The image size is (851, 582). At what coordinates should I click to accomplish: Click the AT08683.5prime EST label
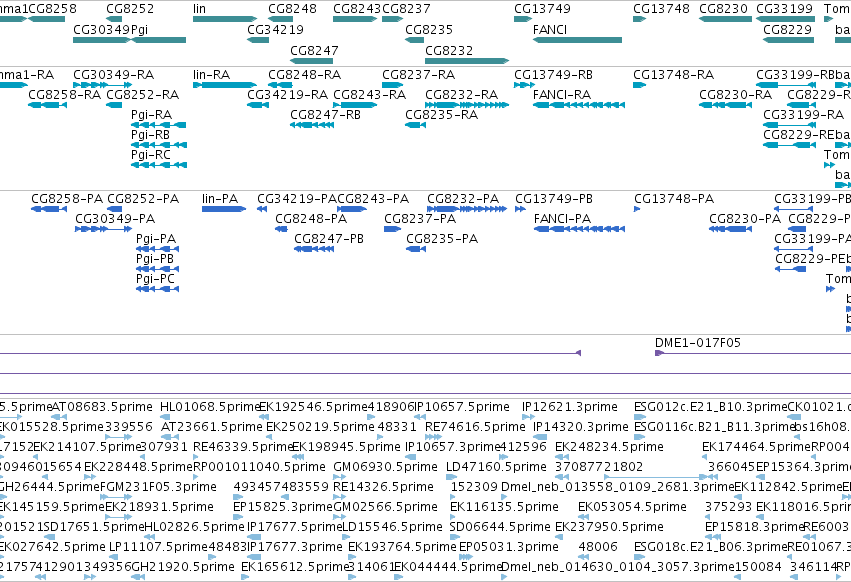click(x=102, y=407)
